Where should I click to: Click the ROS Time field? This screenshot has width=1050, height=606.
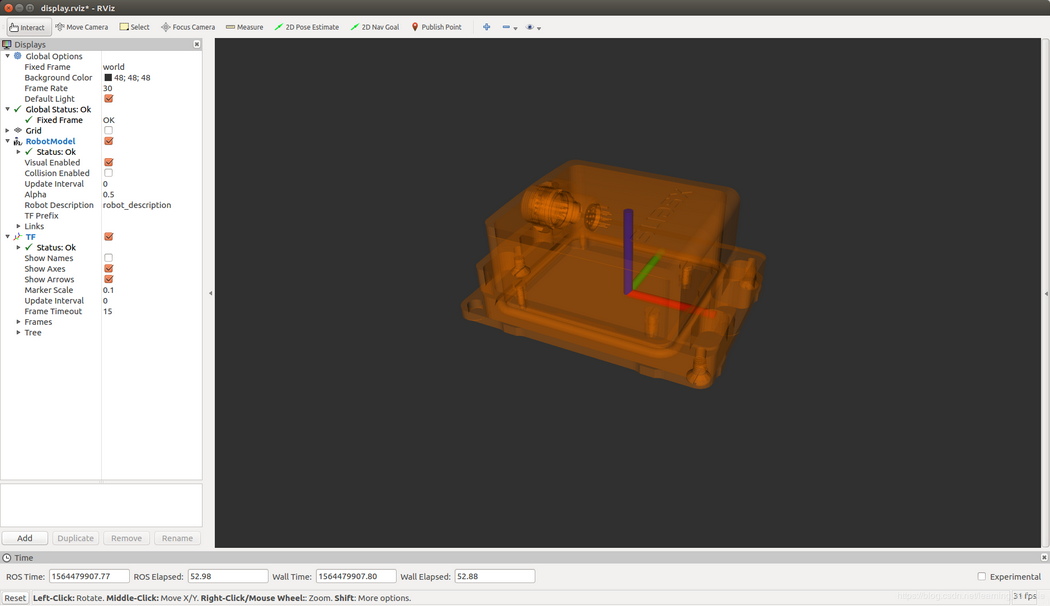tap(89, 577)
